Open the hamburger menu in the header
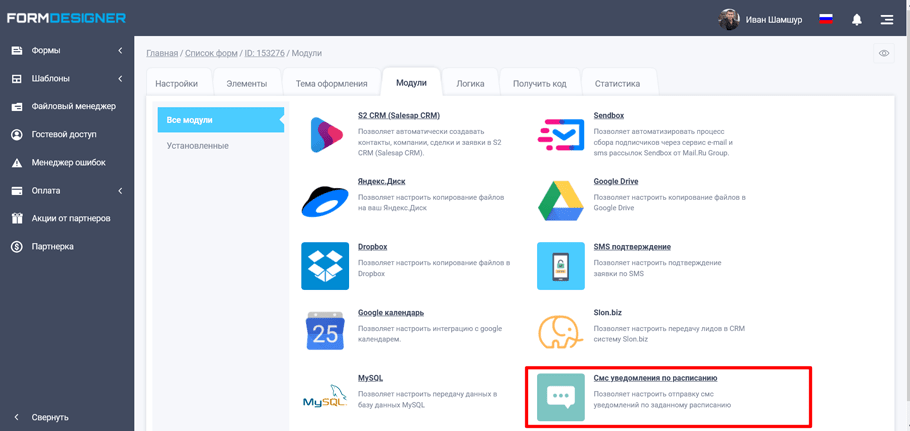 [x=887, y=19]
